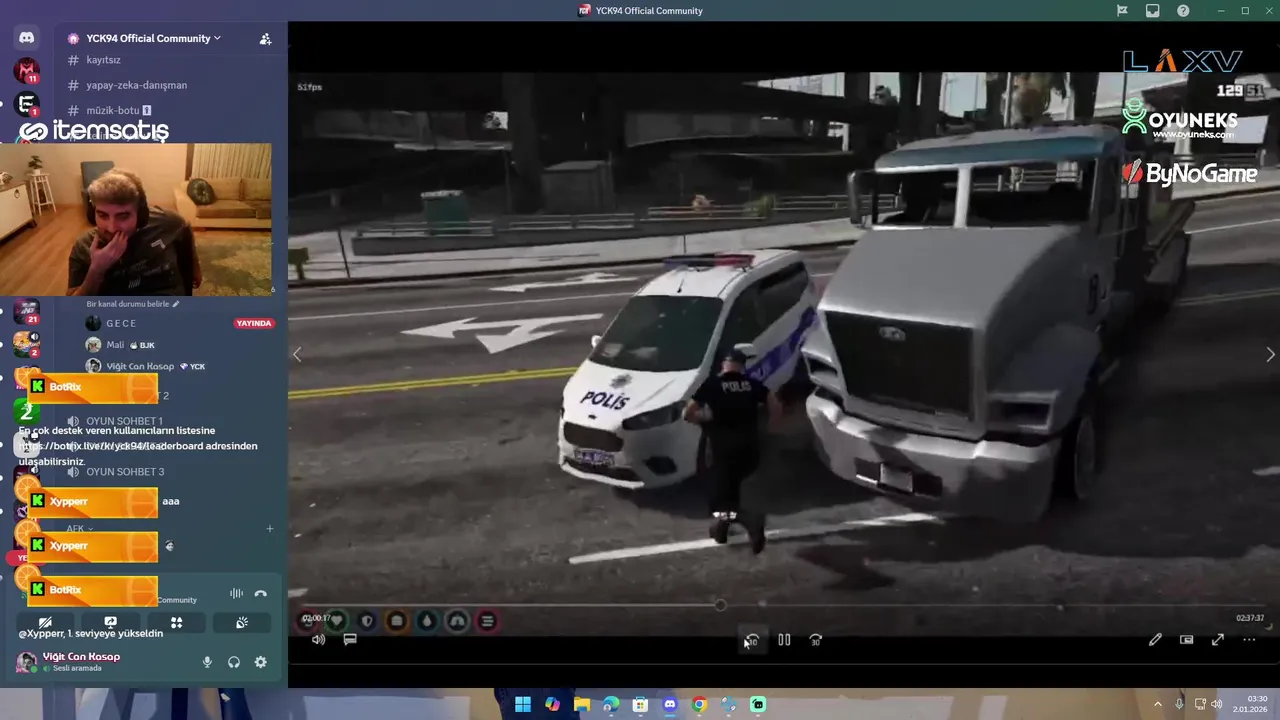Viewport: 1280px width, 720px height.
Task: Click the plus icon to create channel in AFK
Action: click(x=270, y=528)
